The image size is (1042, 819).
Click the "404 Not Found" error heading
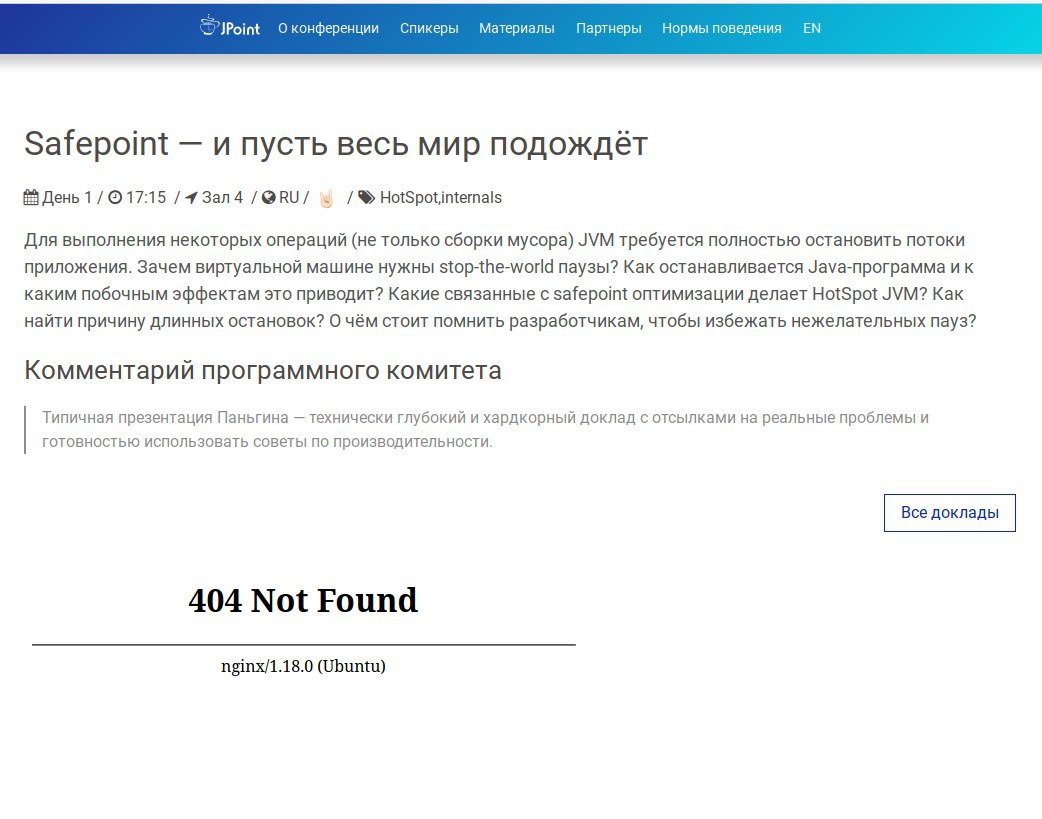[303, 600]
